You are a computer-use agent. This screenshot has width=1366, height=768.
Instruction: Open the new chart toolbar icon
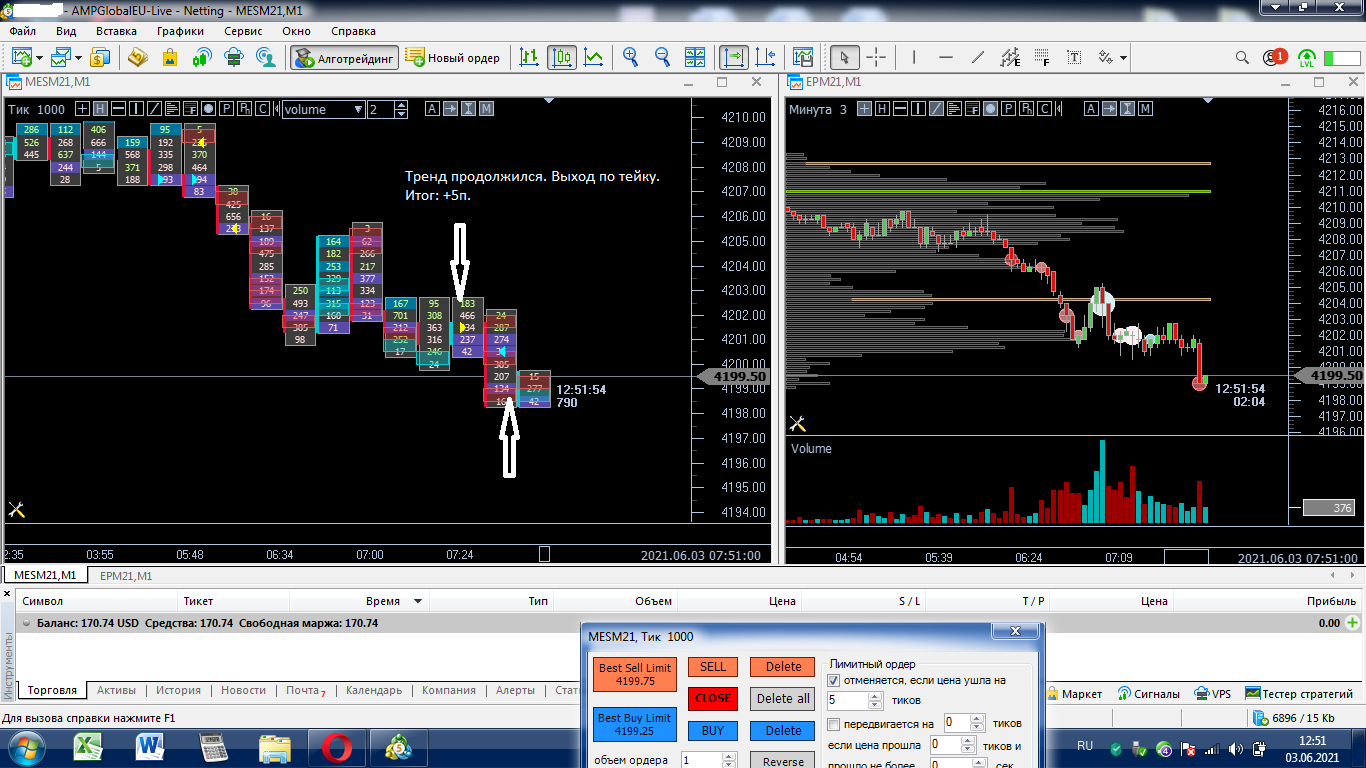point(21,57)
